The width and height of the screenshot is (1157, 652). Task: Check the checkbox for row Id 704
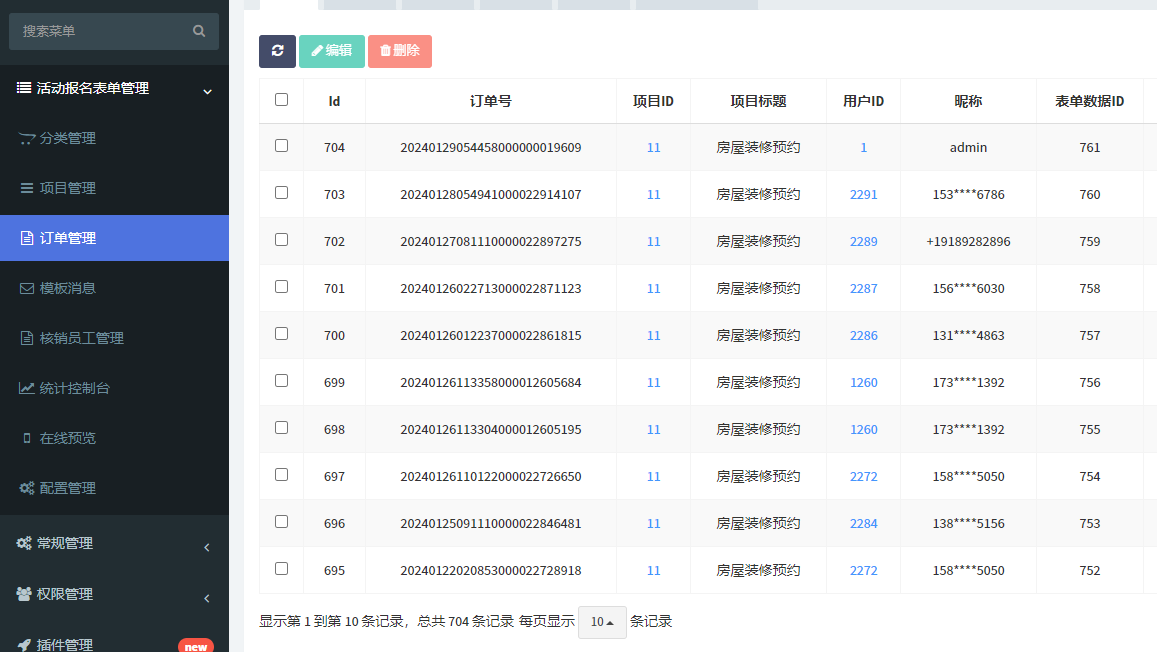pyautogui.click(x=281, y=146)
